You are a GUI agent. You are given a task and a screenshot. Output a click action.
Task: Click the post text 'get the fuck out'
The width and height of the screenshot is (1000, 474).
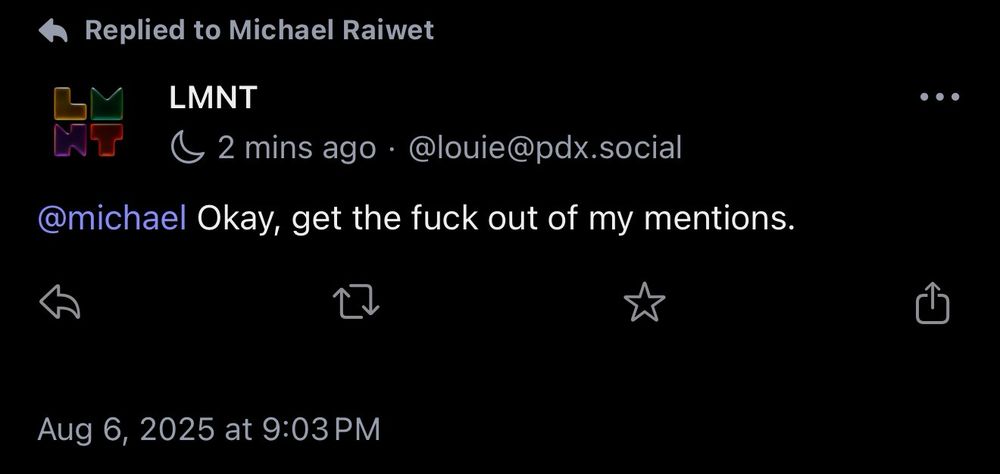413,219
